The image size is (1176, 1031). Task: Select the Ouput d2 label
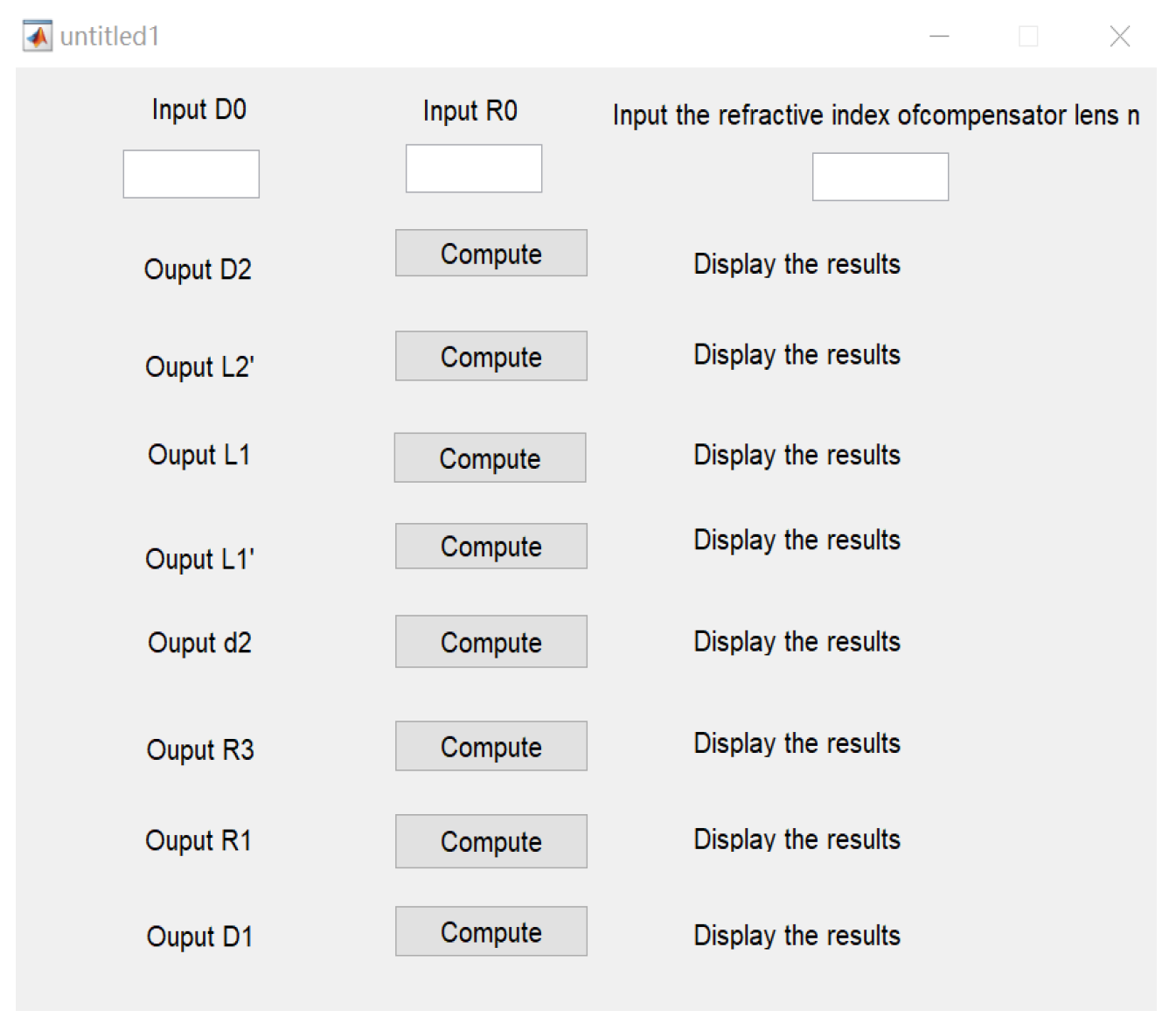(199, 644)
